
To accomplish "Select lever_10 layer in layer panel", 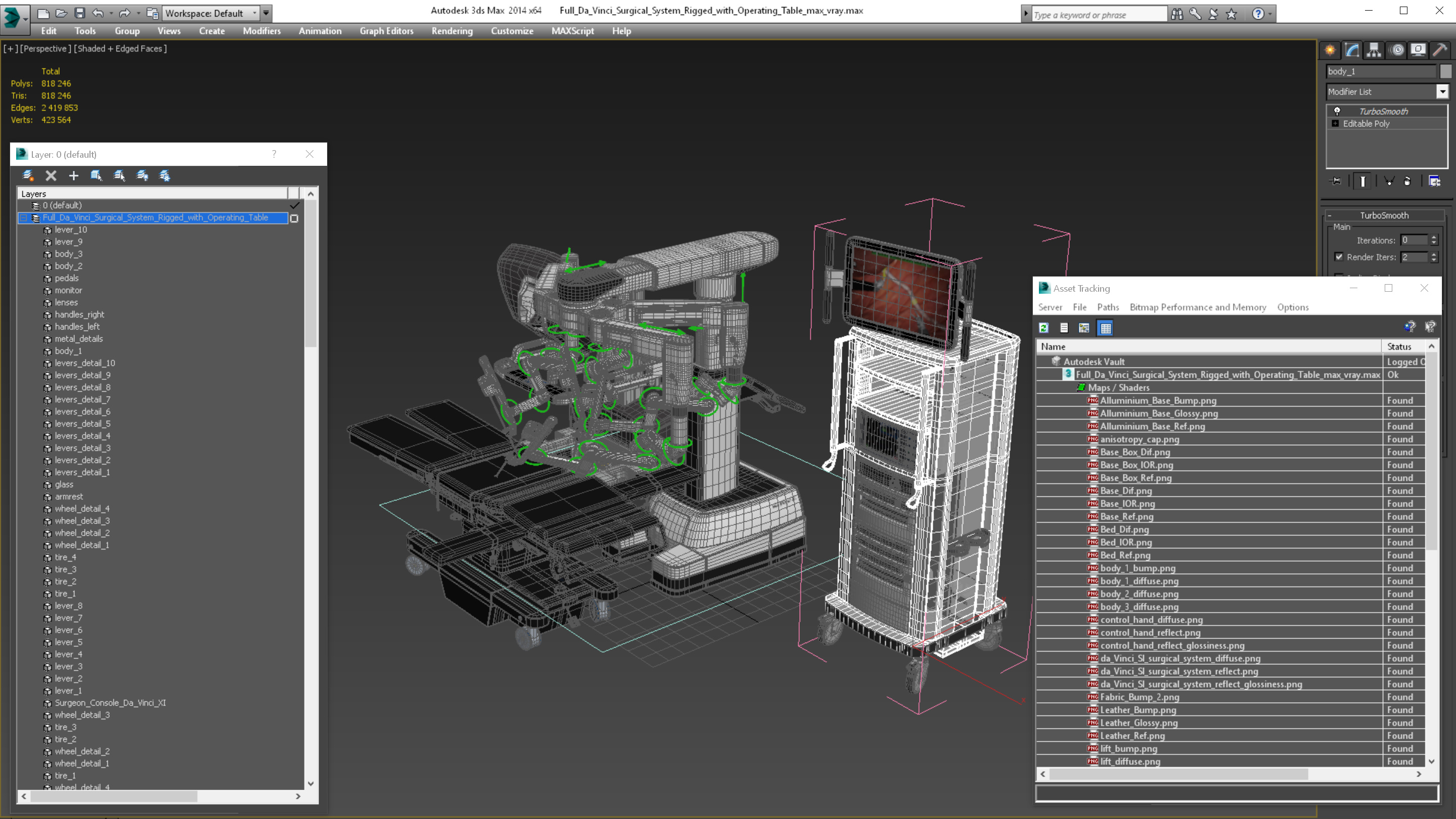I will [x=70, y=230].
